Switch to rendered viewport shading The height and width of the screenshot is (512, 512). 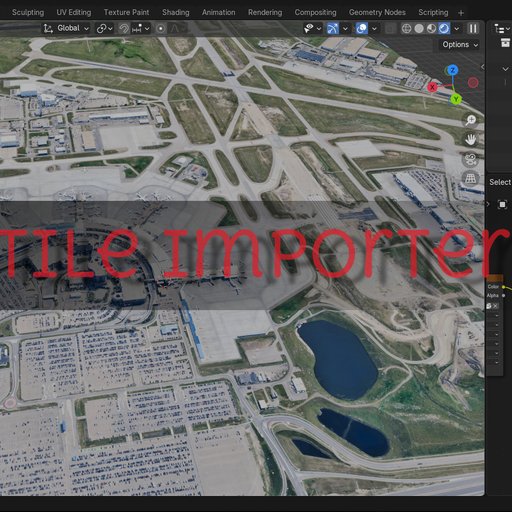click(444, 29)
